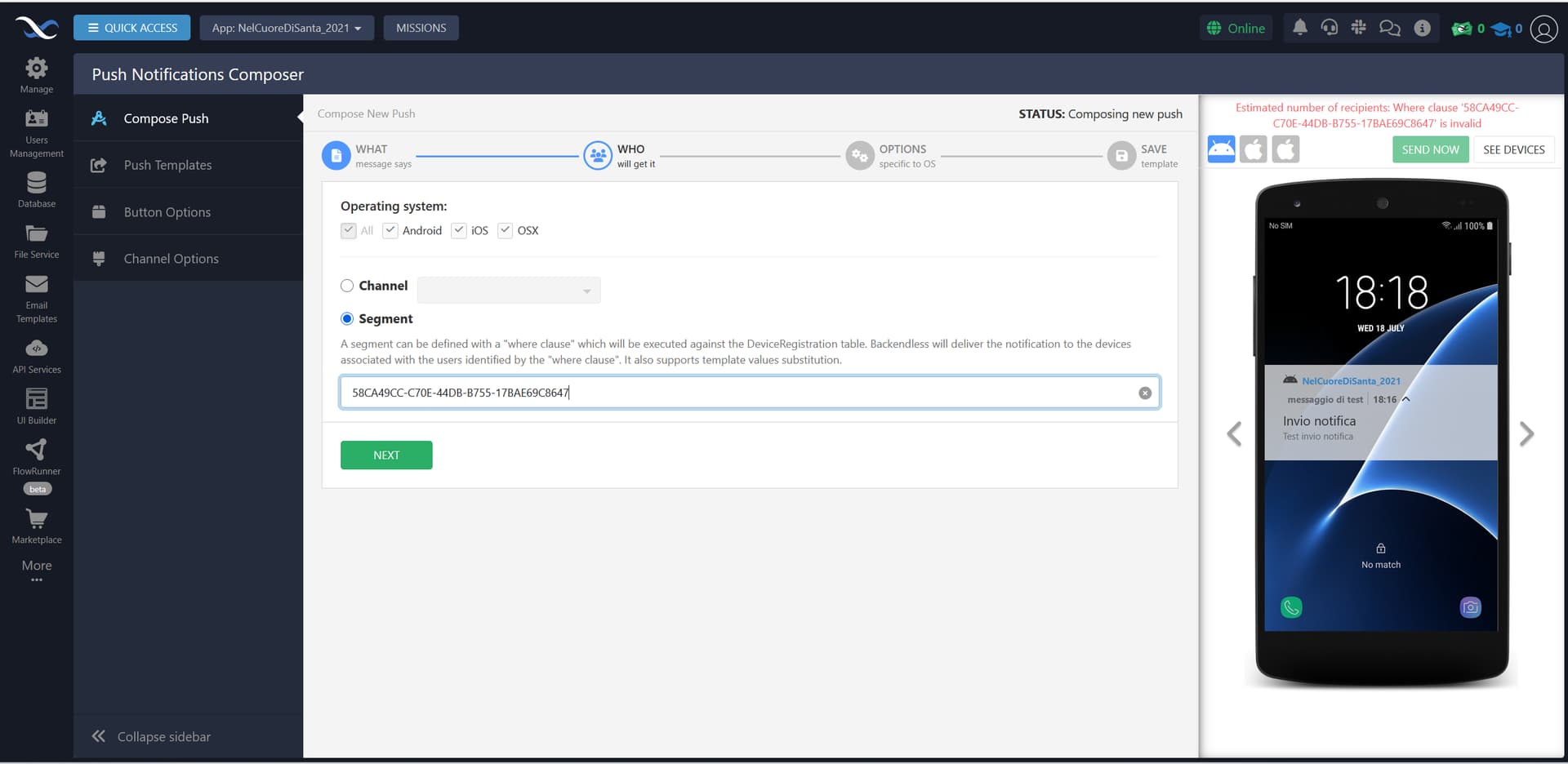The height and width of the screenshot is (764, 1568).
Task: Open the Database section in sidebar
Action: point(37,189)
